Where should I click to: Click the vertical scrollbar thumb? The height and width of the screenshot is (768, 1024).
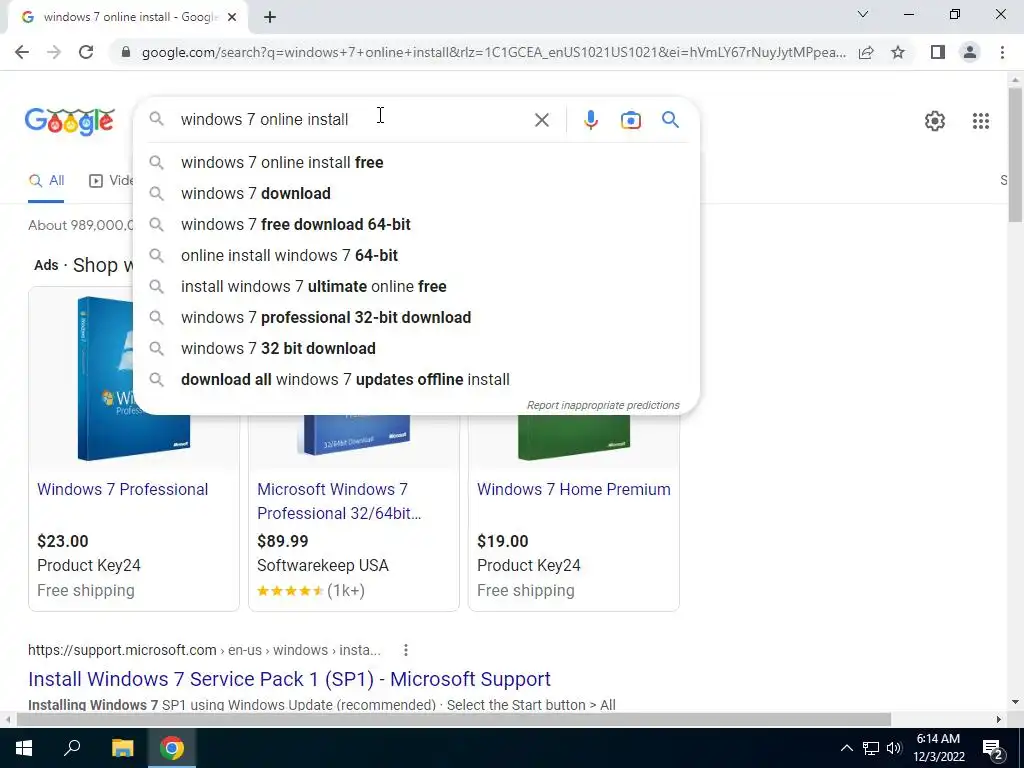[1015, 155]
